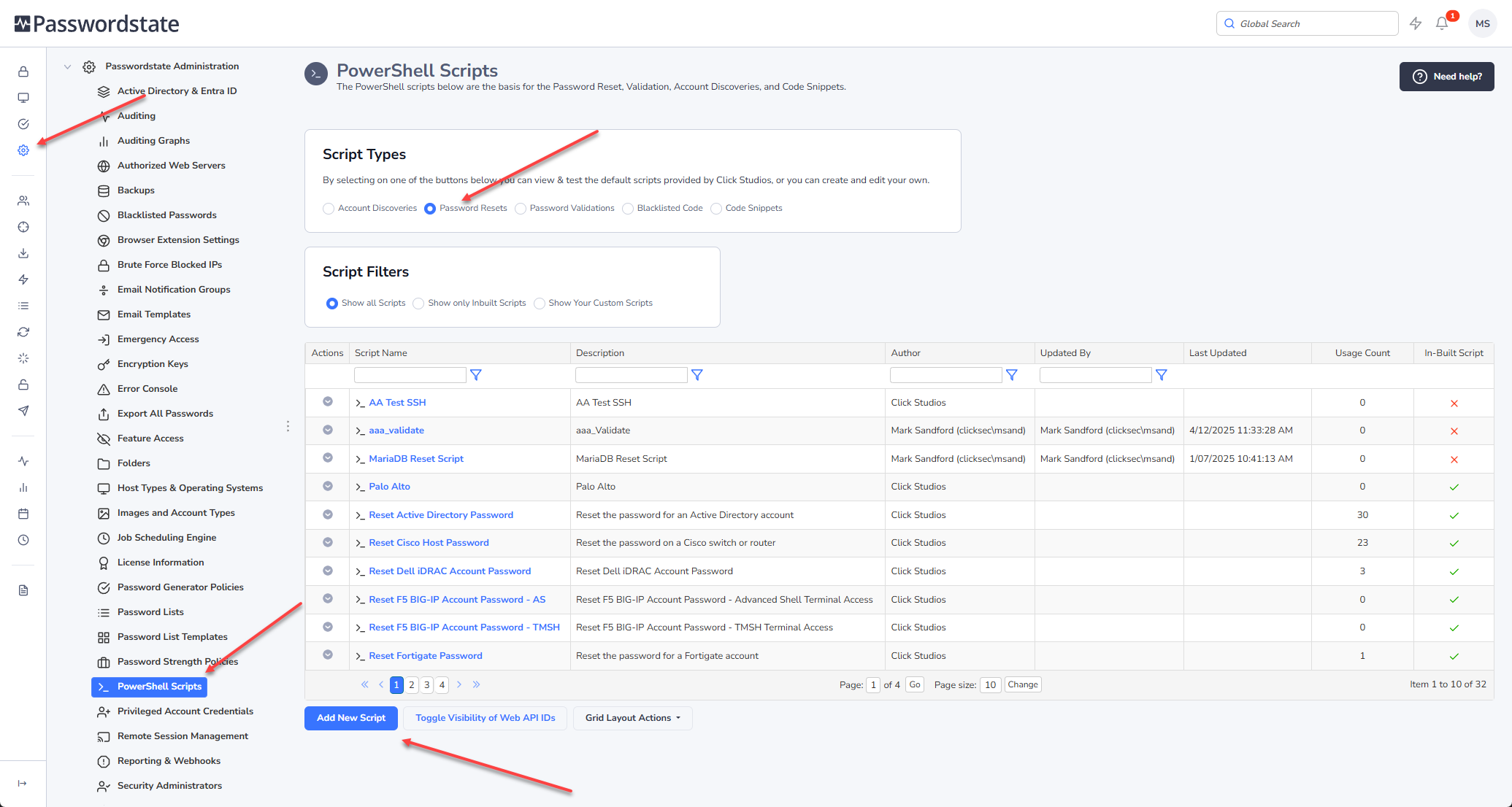Open the Palo Alto script link

click(x=389, y=487)
